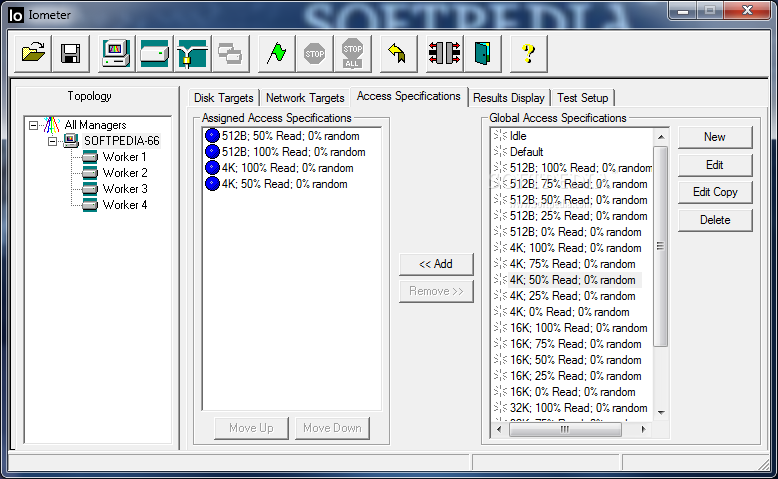Click global list scroll right arrow

(x=644, y=429)
